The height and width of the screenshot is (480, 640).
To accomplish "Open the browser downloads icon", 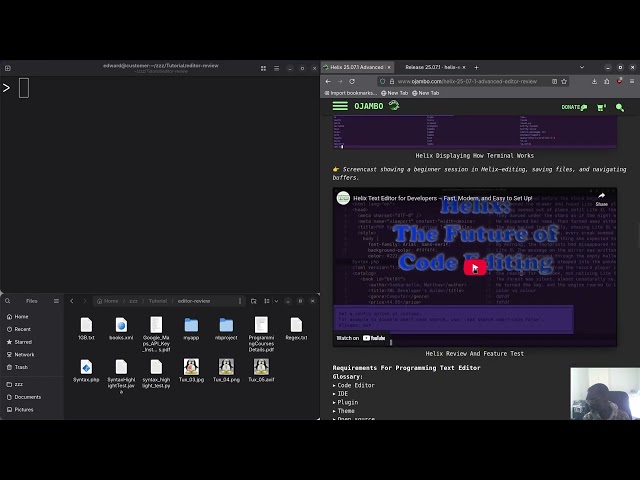I will pos(594,81).
